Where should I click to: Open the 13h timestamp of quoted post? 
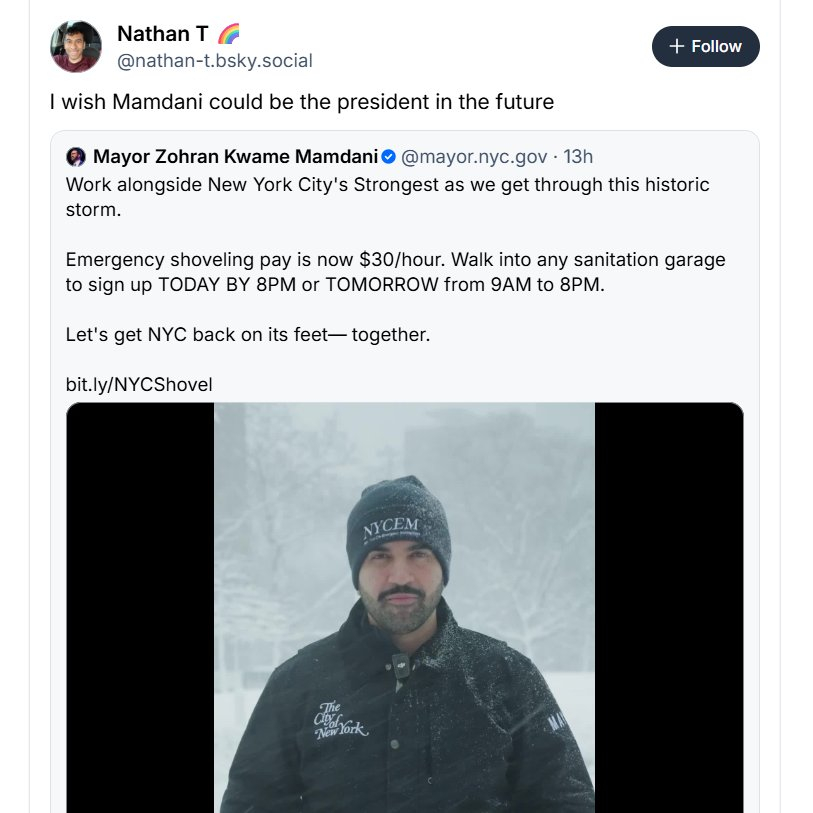[x=578, y=157]
